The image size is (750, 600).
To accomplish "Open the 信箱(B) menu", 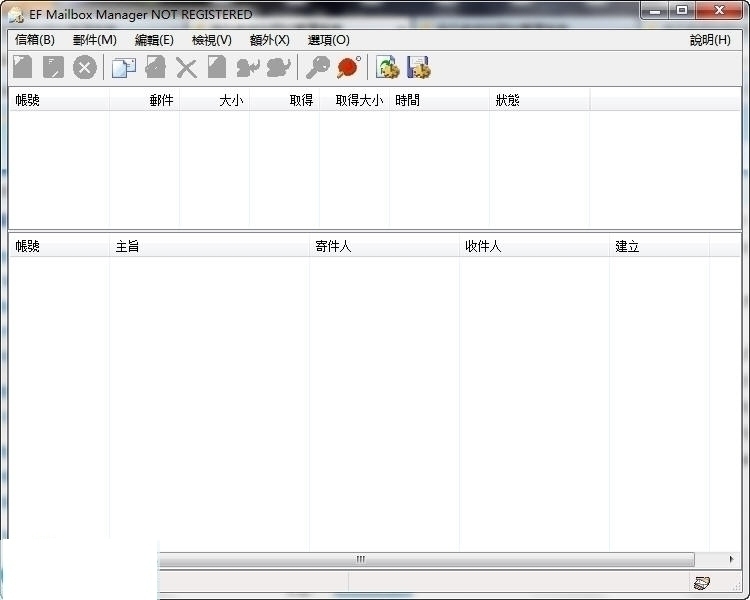I will pyautogui.click(x=35, y=40).
